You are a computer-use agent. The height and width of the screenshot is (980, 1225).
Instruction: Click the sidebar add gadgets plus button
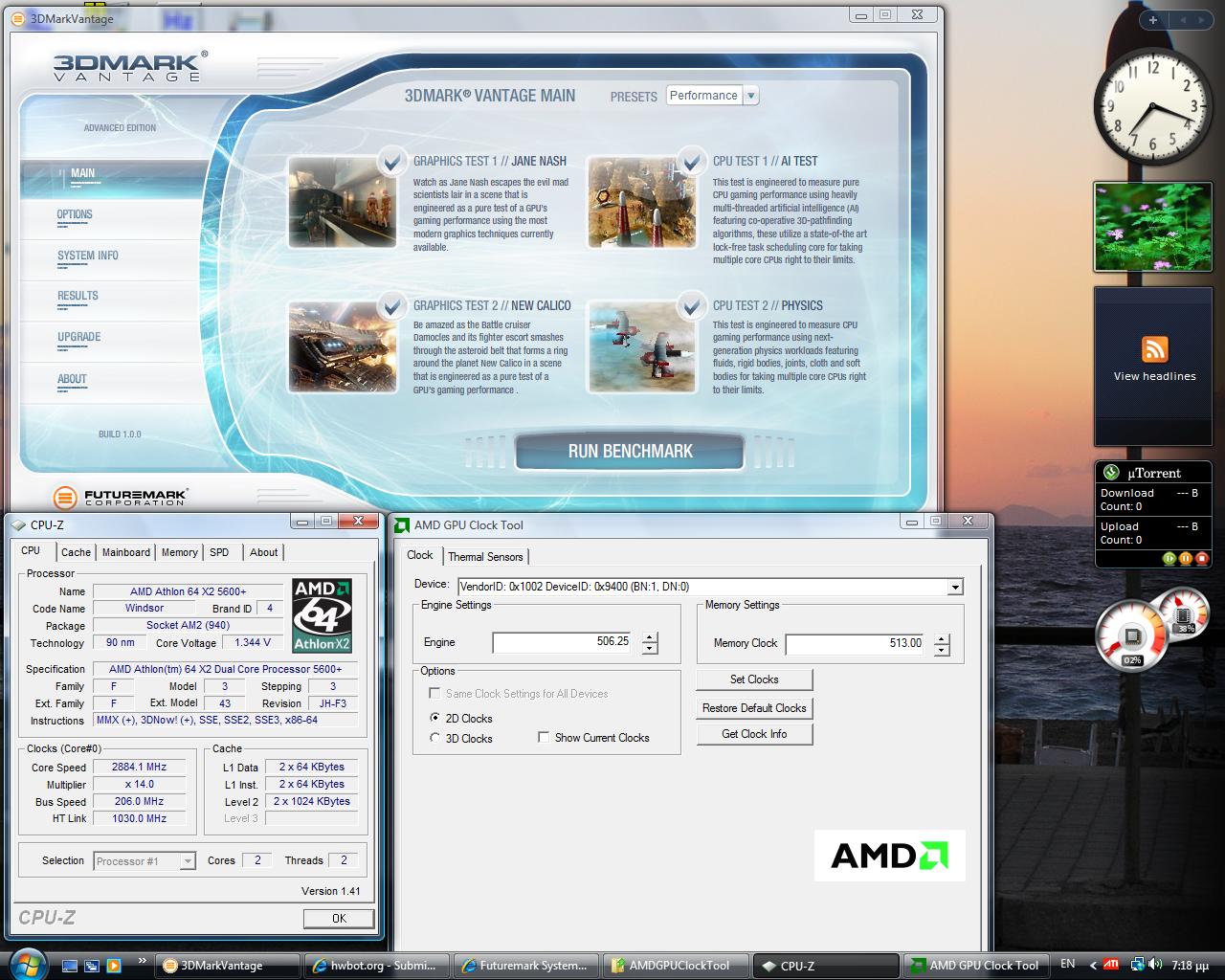pos(1153,19)
